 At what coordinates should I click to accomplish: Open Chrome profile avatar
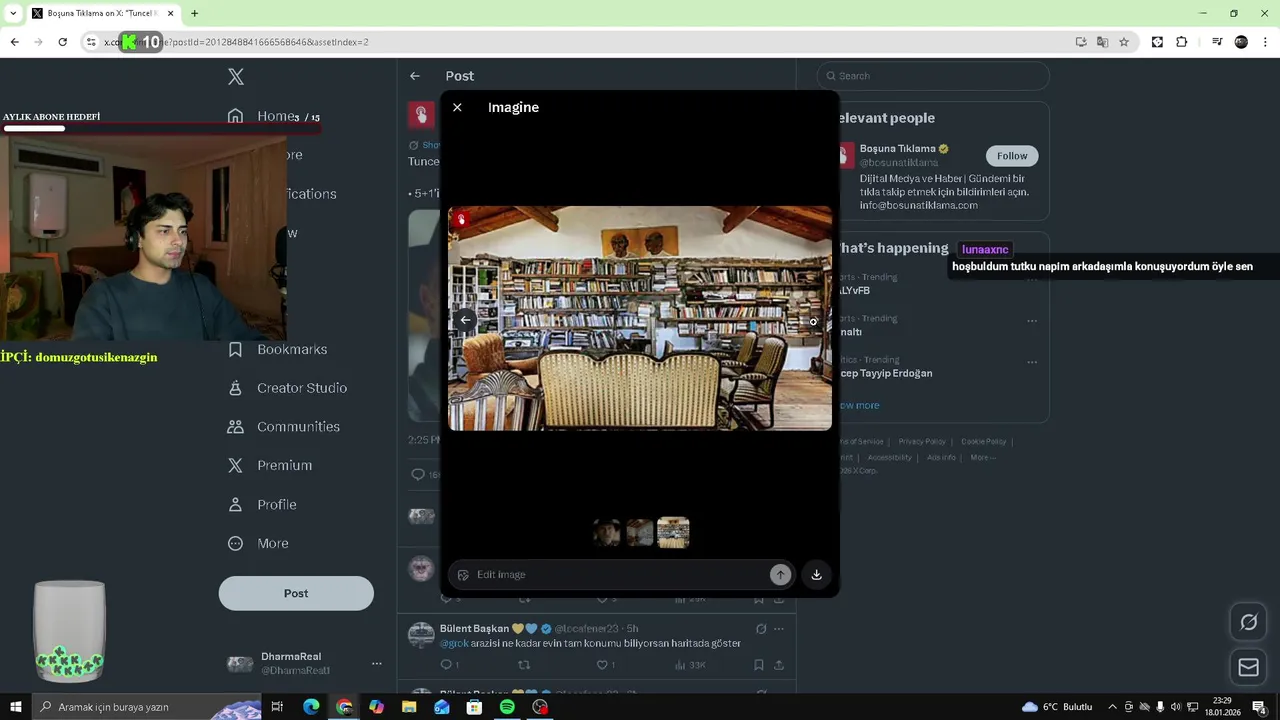(x=1241, y=42)
